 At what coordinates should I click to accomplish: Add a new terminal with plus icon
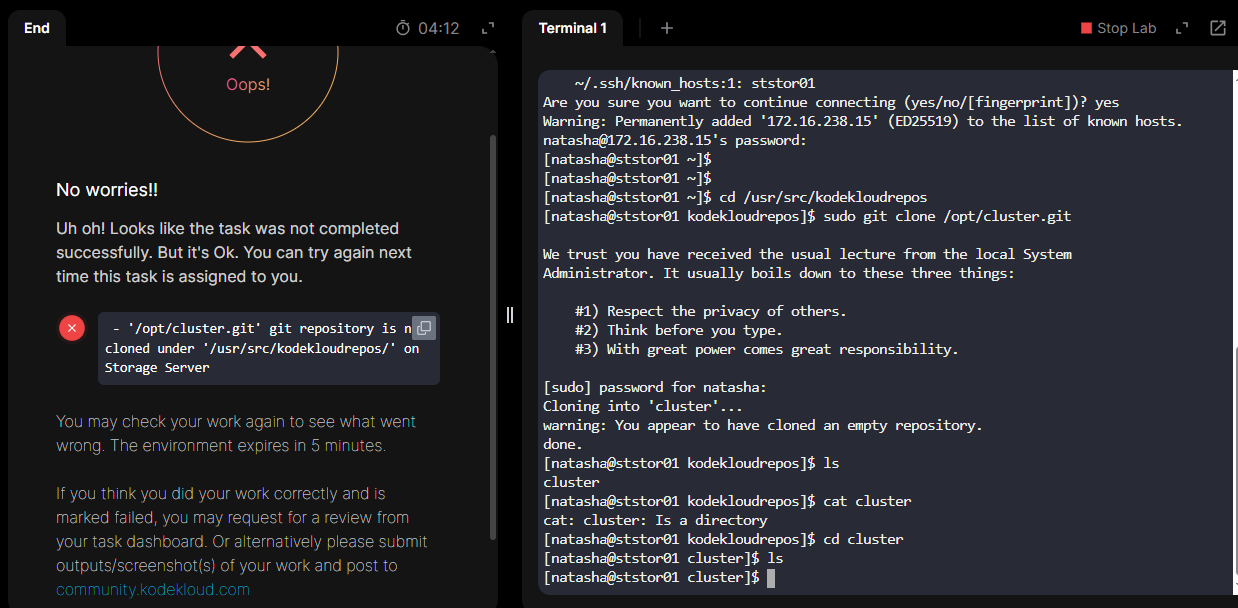point(667,28)
